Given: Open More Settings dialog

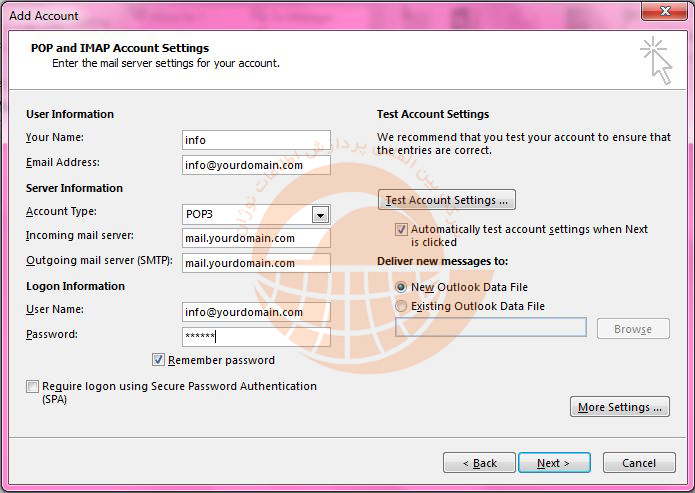Looking at the screenshot, I should [x=620, y=407].
